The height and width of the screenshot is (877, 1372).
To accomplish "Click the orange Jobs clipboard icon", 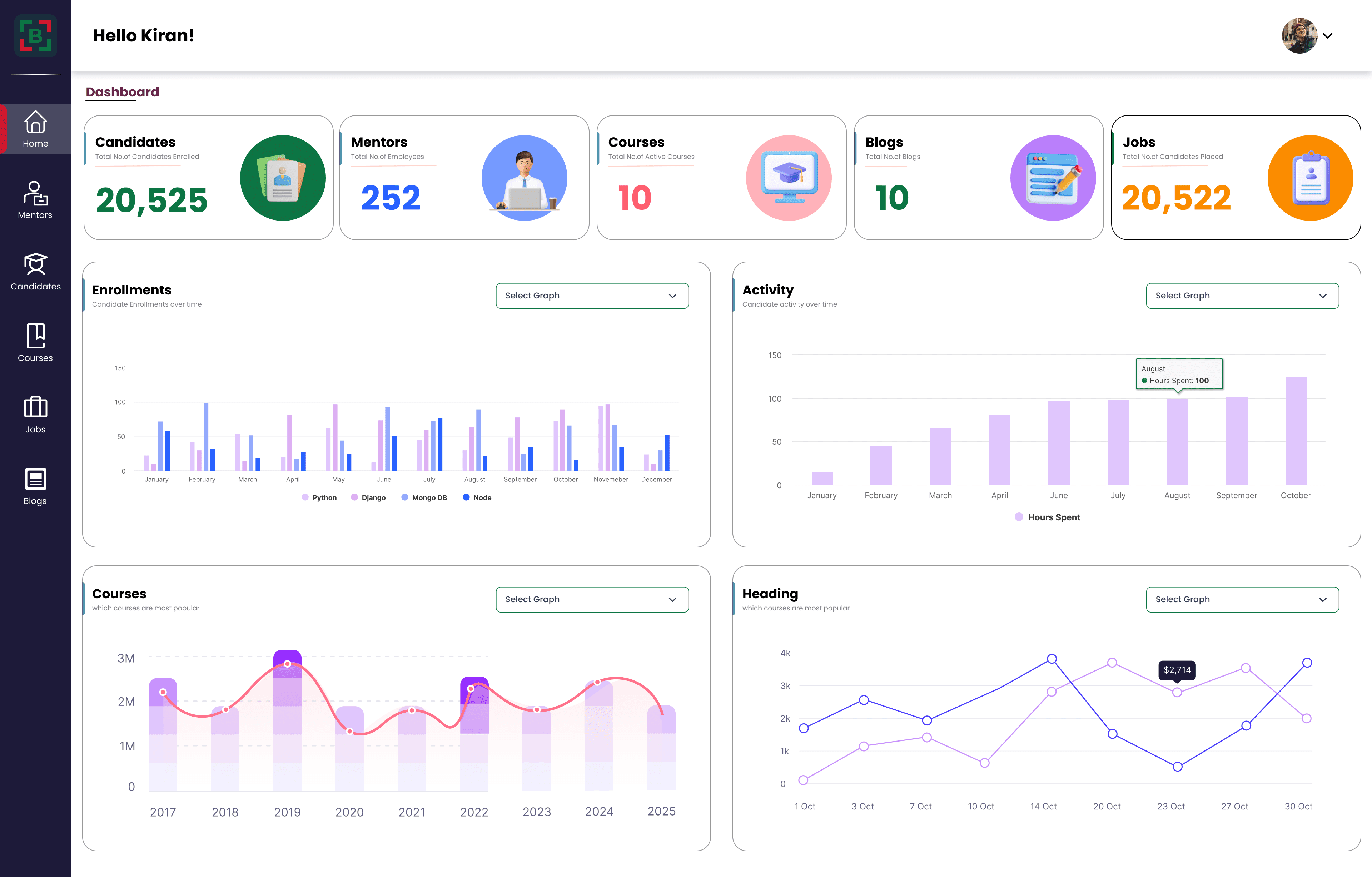I will click(1310, 178).
